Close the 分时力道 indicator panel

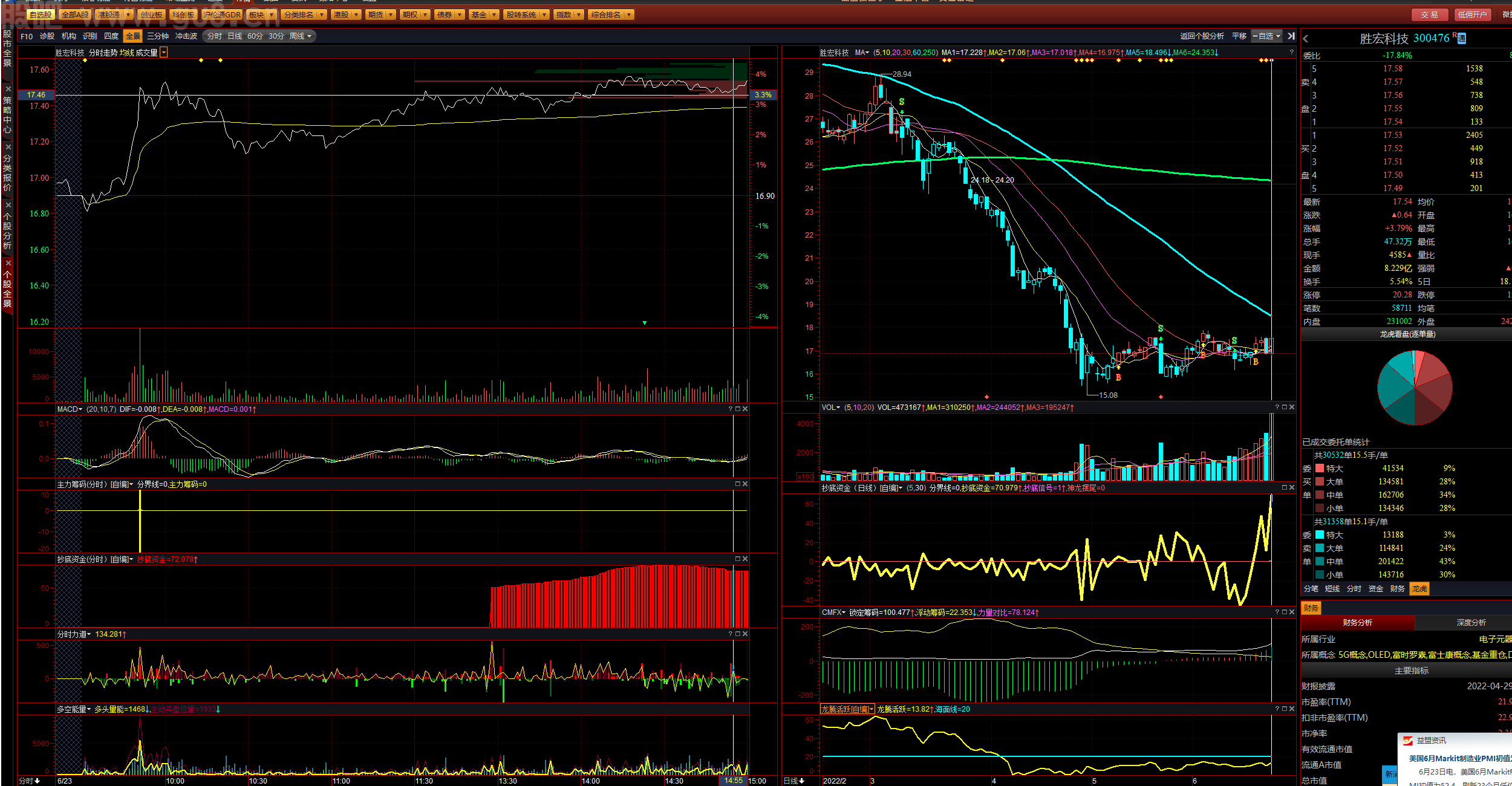(745, 634)
